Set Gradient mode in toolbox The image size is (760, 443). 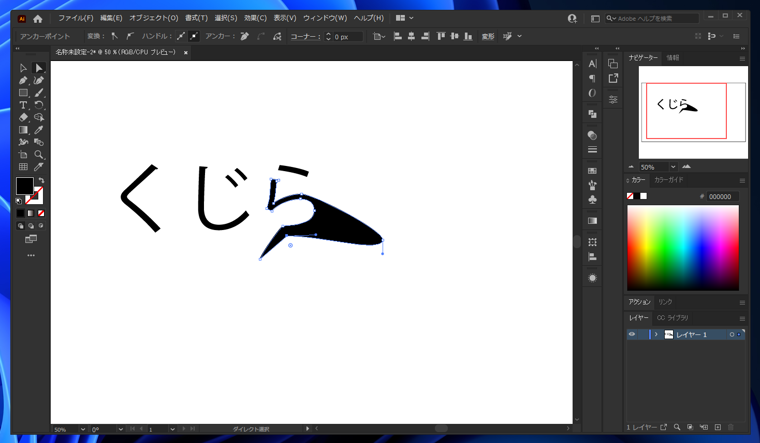[31, 213]
